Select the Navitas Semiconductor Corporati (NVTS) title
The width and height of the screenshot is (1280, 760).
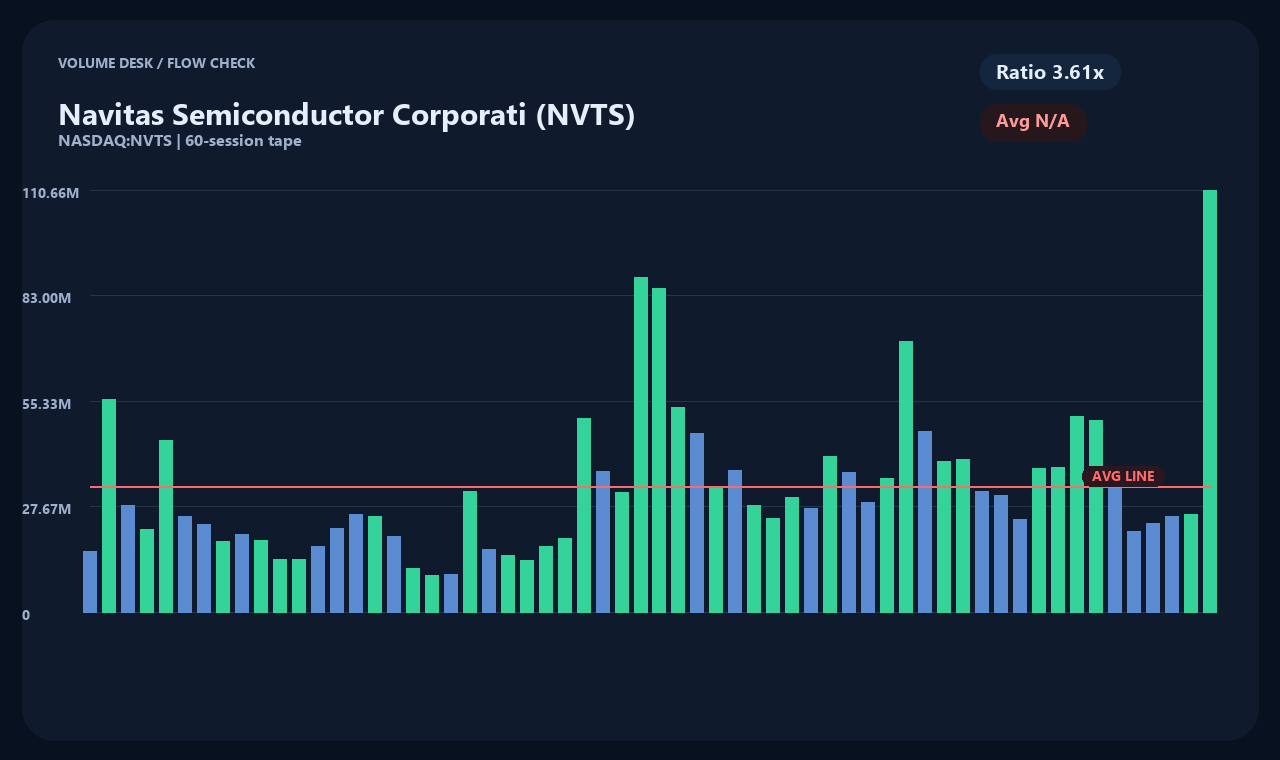click(346, 115)
